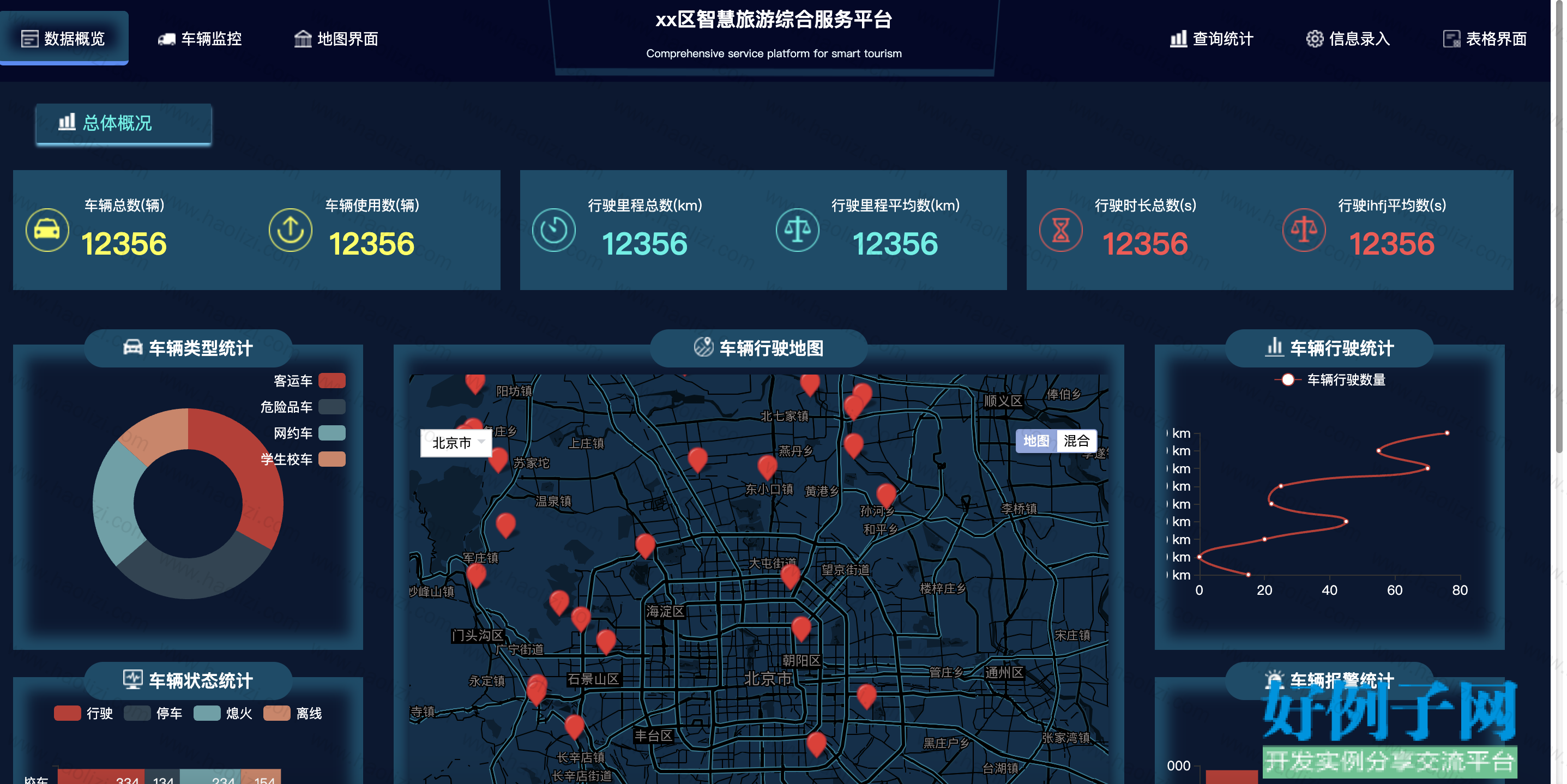Click the 车辆总数 value 12356
1567x784 pixels.
coord(123,243)
